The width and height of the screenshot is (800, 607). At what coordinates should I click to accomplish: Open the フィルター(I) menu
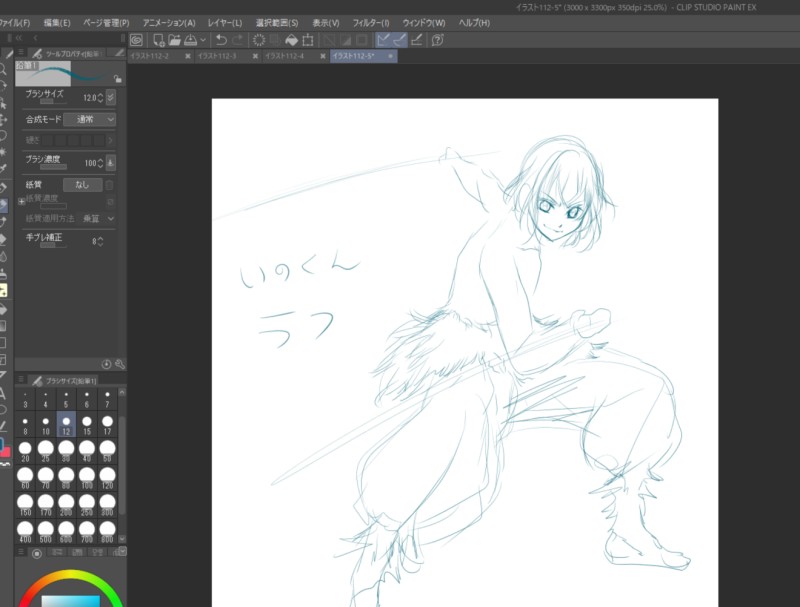370,22
